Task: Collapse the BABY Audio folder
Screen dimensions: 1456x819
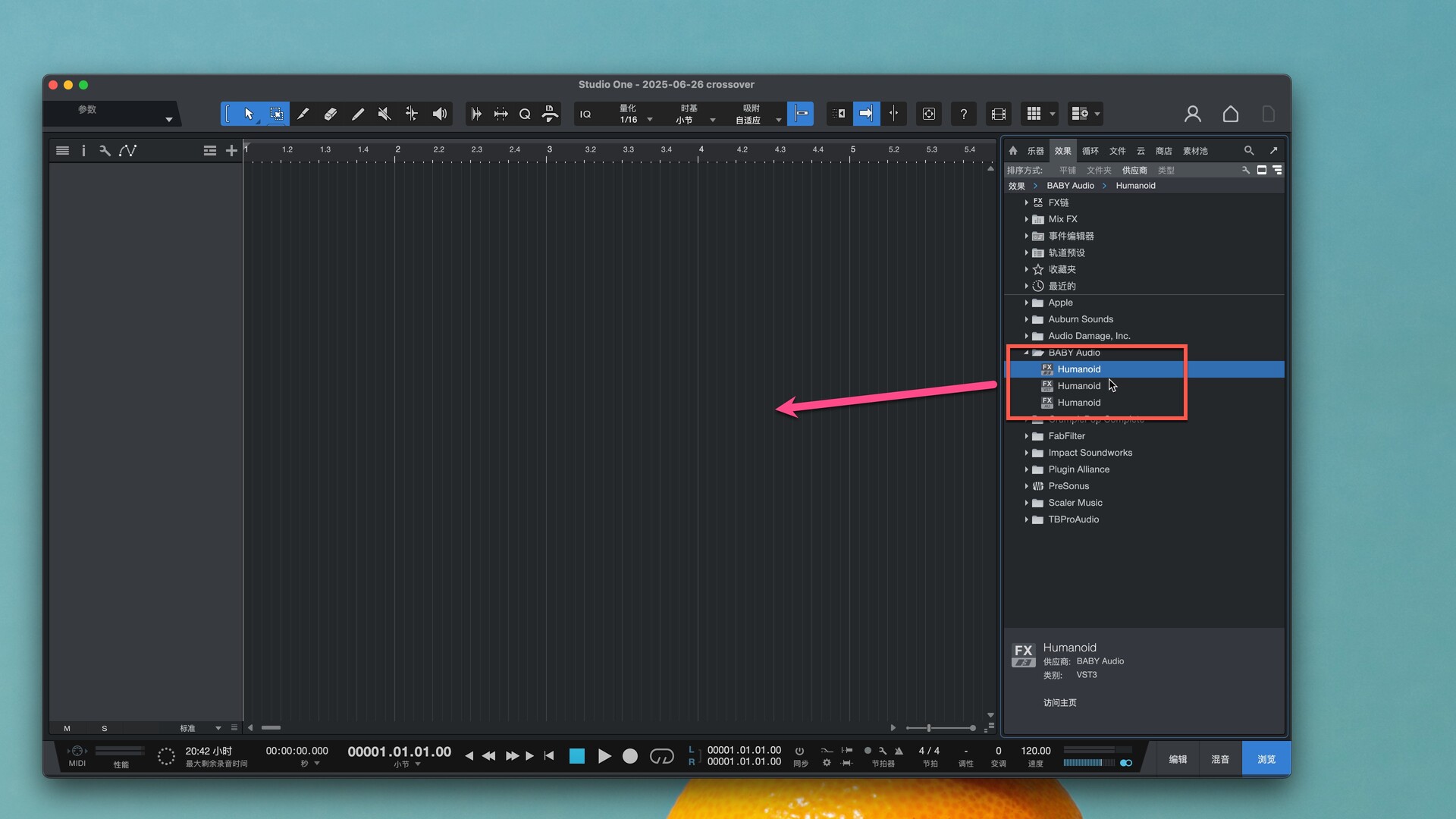Action: [1026, 353]
